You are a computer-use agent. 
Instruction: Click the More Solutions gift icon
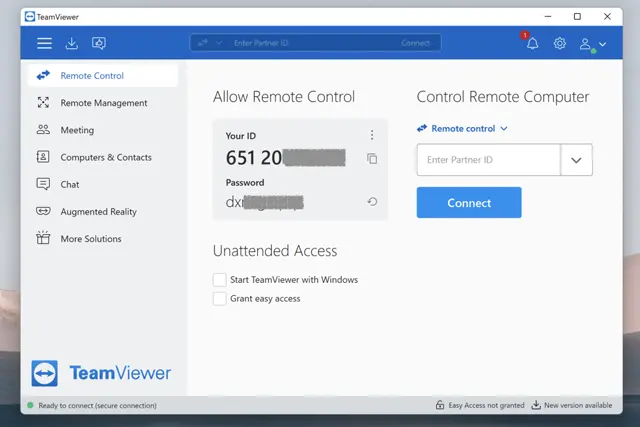click(x=43, y=238)
